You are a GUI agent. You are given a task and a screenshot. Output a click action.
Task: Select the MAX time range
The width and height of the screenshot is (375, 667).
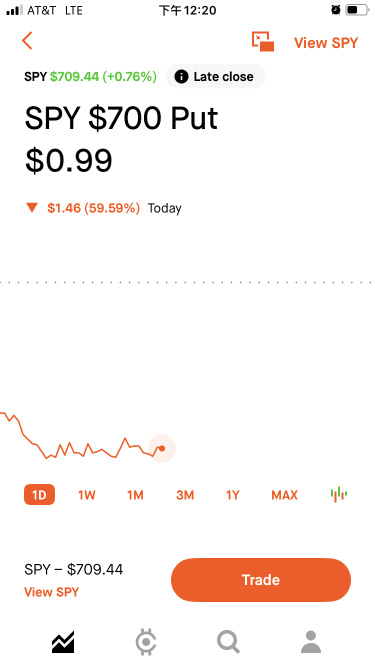(284, 495)
